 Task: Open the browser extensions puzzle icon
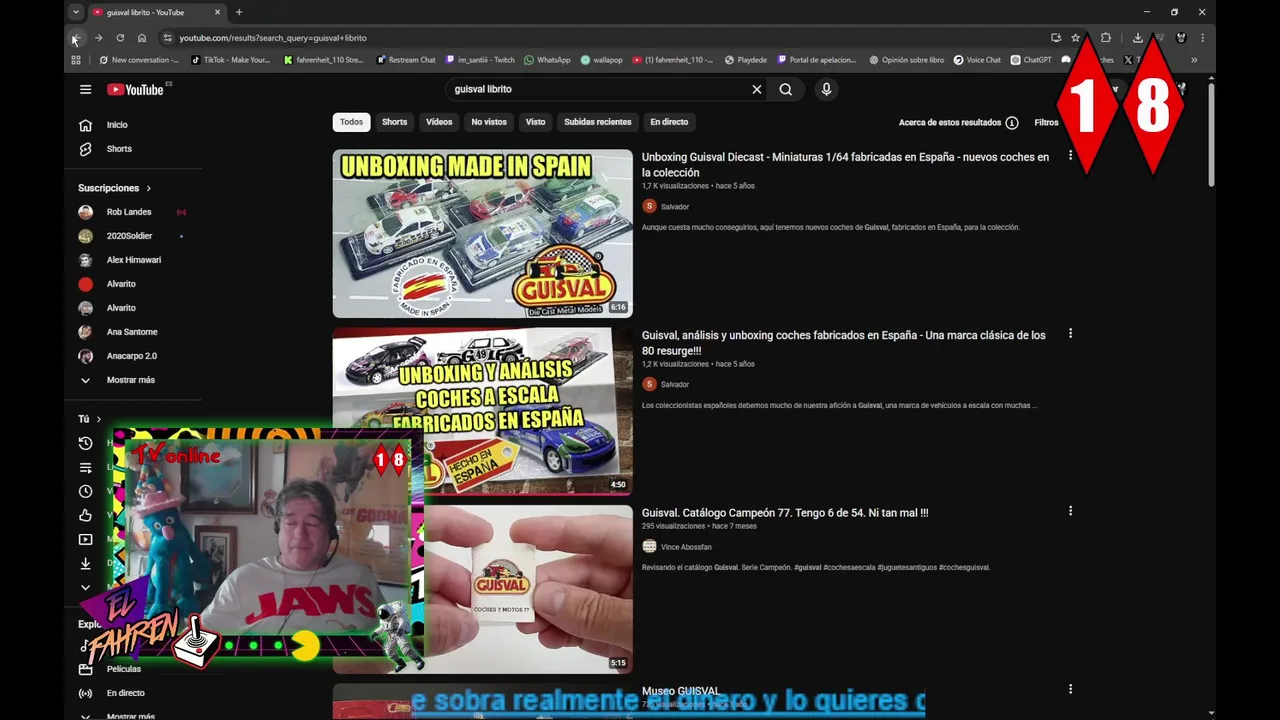pyautogui.click(x=1106, y=38)
